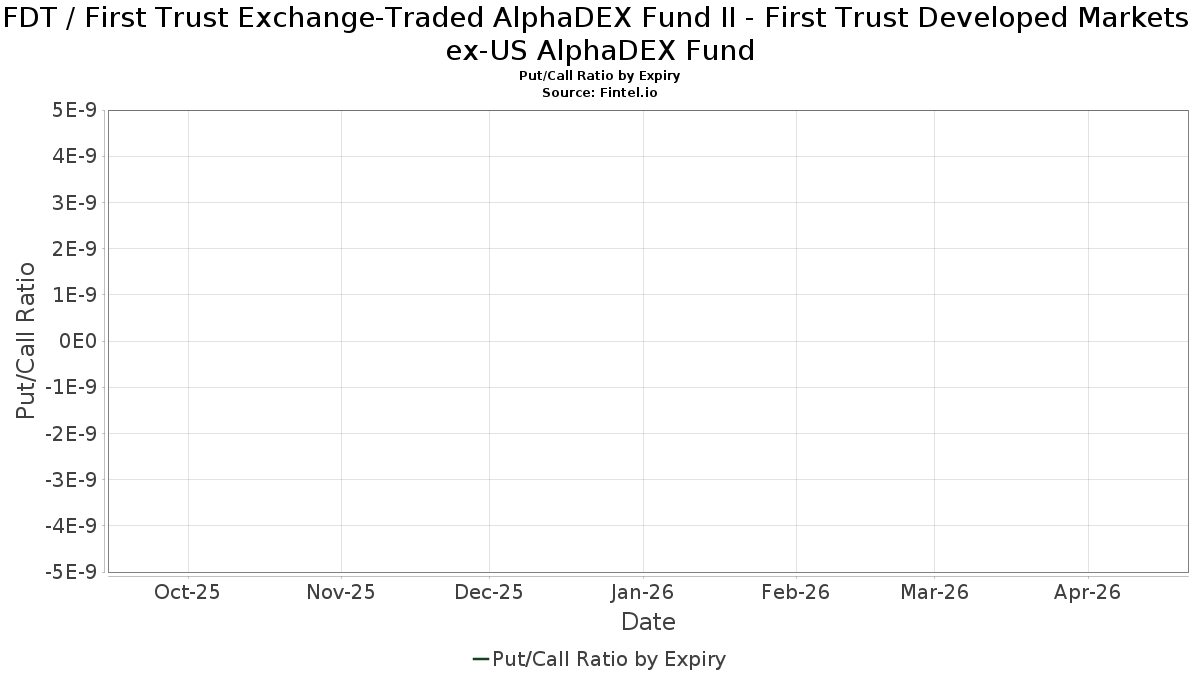Click the Dec-25 date axis label

tap(489, 592)
